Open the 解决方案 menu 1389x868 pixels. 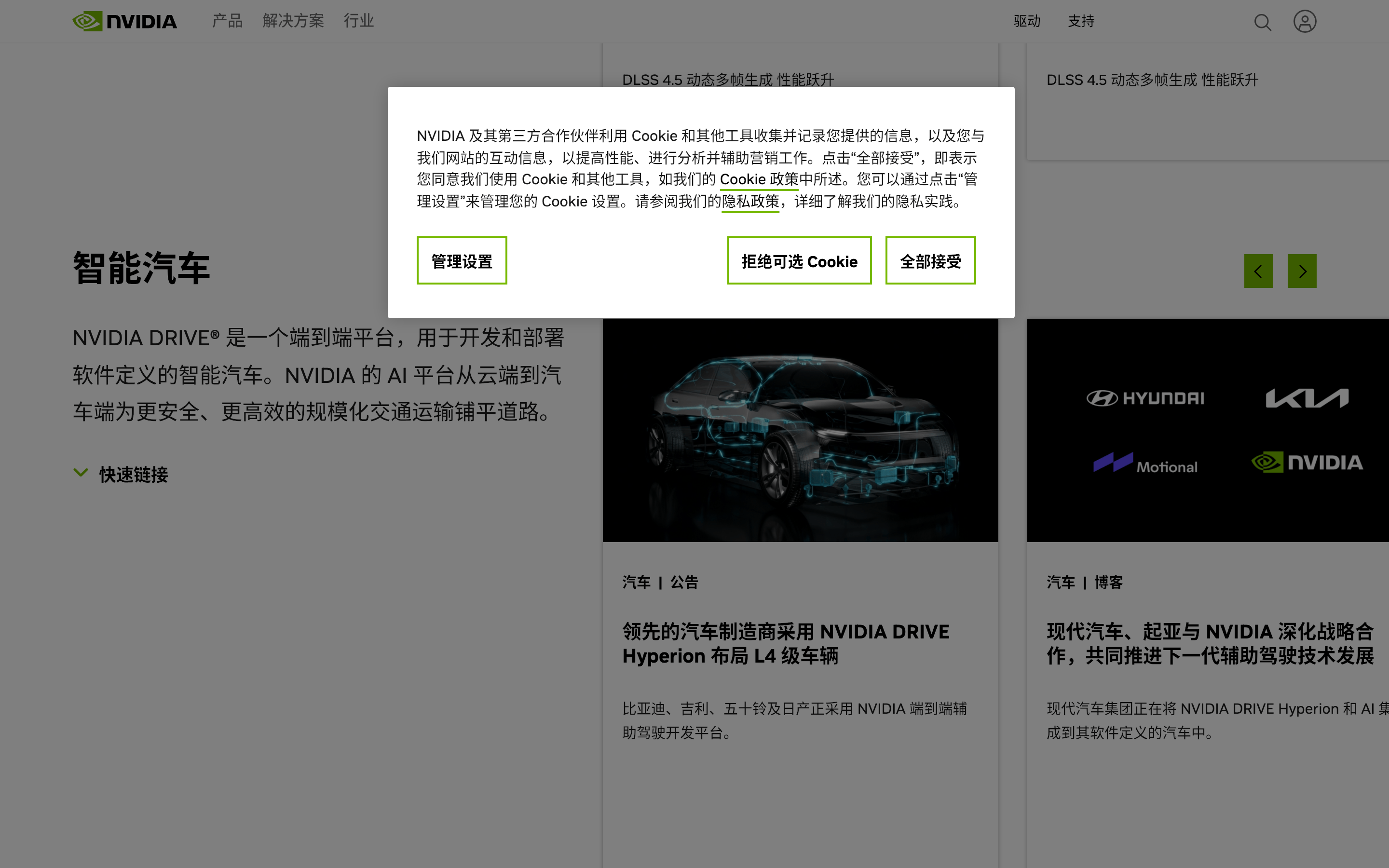[x=293, y=21]
